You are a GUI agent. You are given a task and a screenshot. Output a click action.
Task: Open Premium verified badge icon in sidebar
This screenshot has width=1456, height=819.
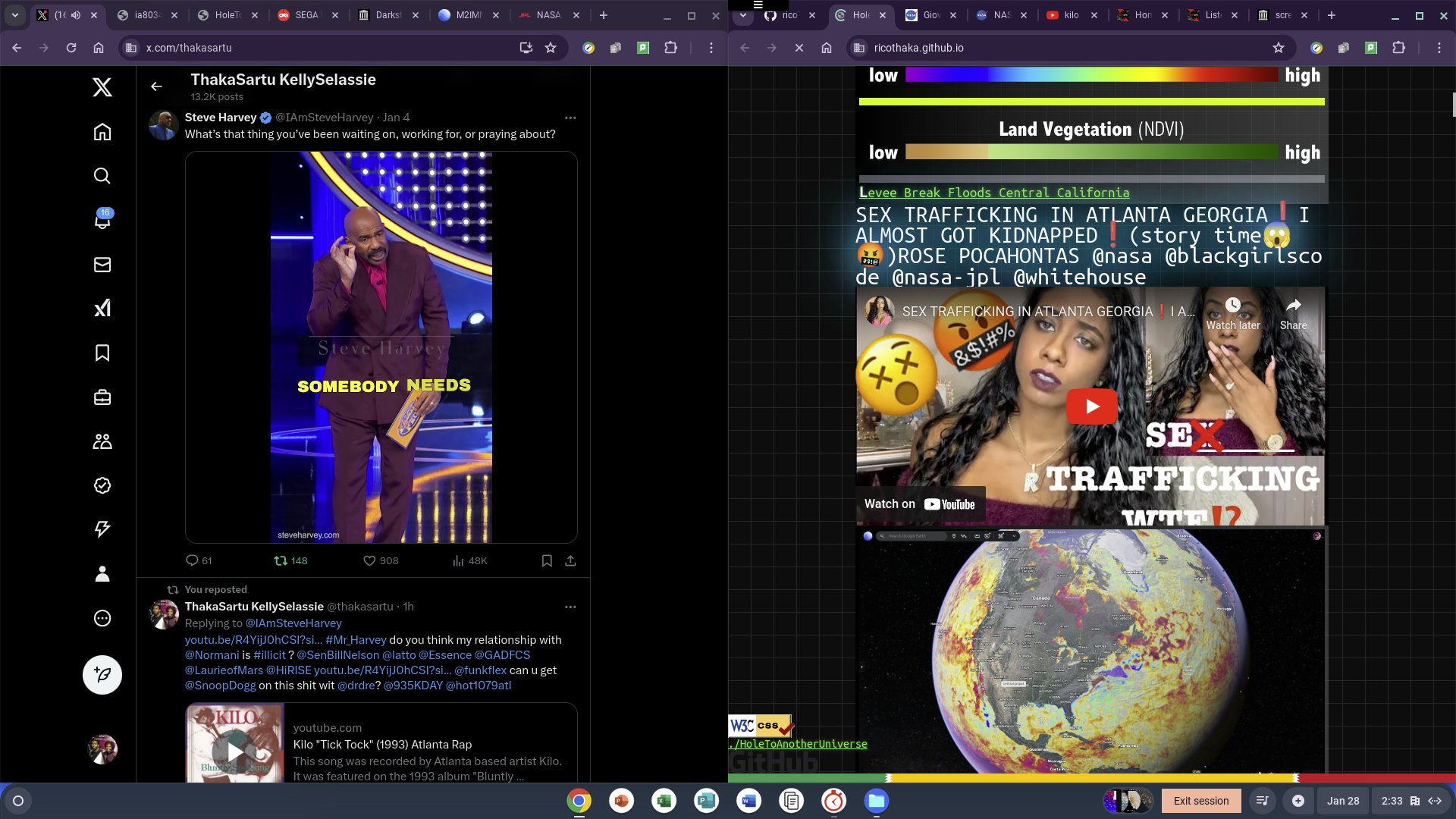(x=102, y=485)
